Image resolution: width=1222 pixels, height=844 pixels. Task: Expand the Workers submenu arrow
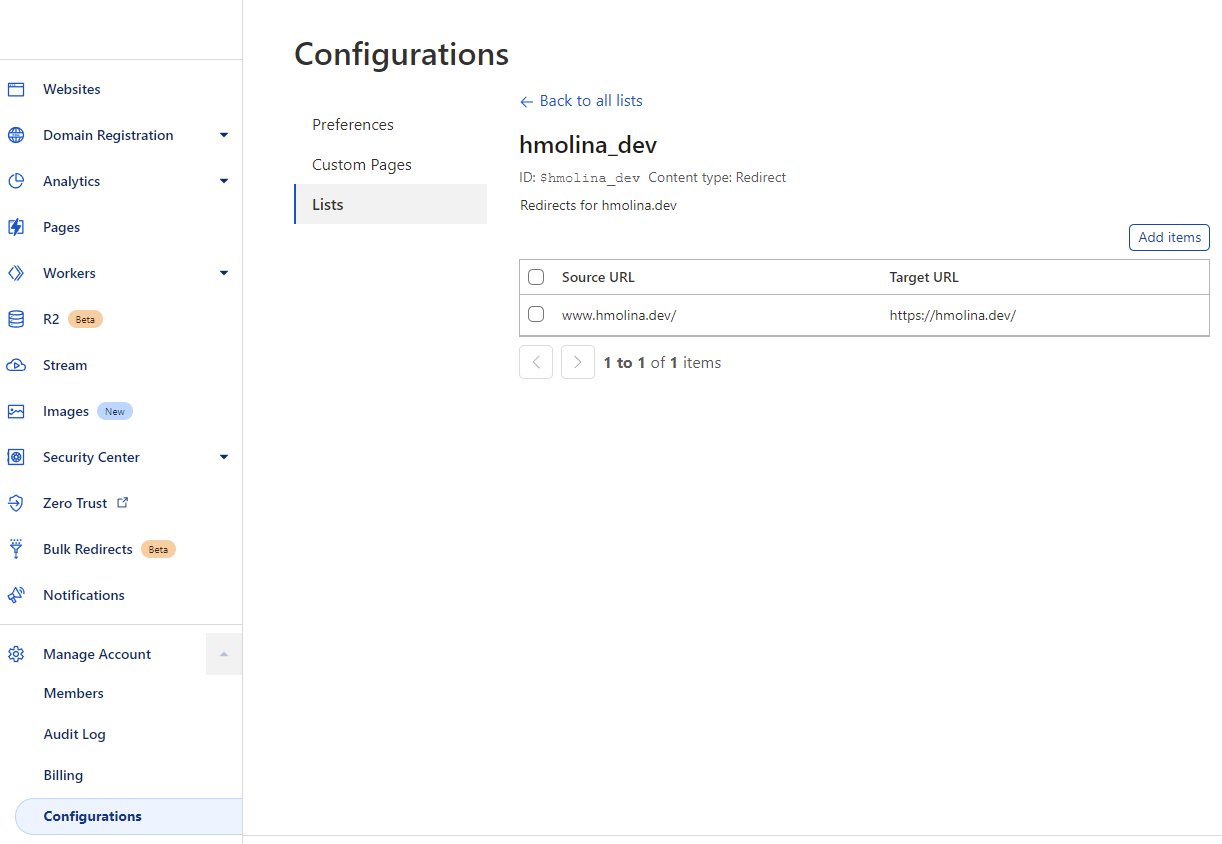(224, 273)
